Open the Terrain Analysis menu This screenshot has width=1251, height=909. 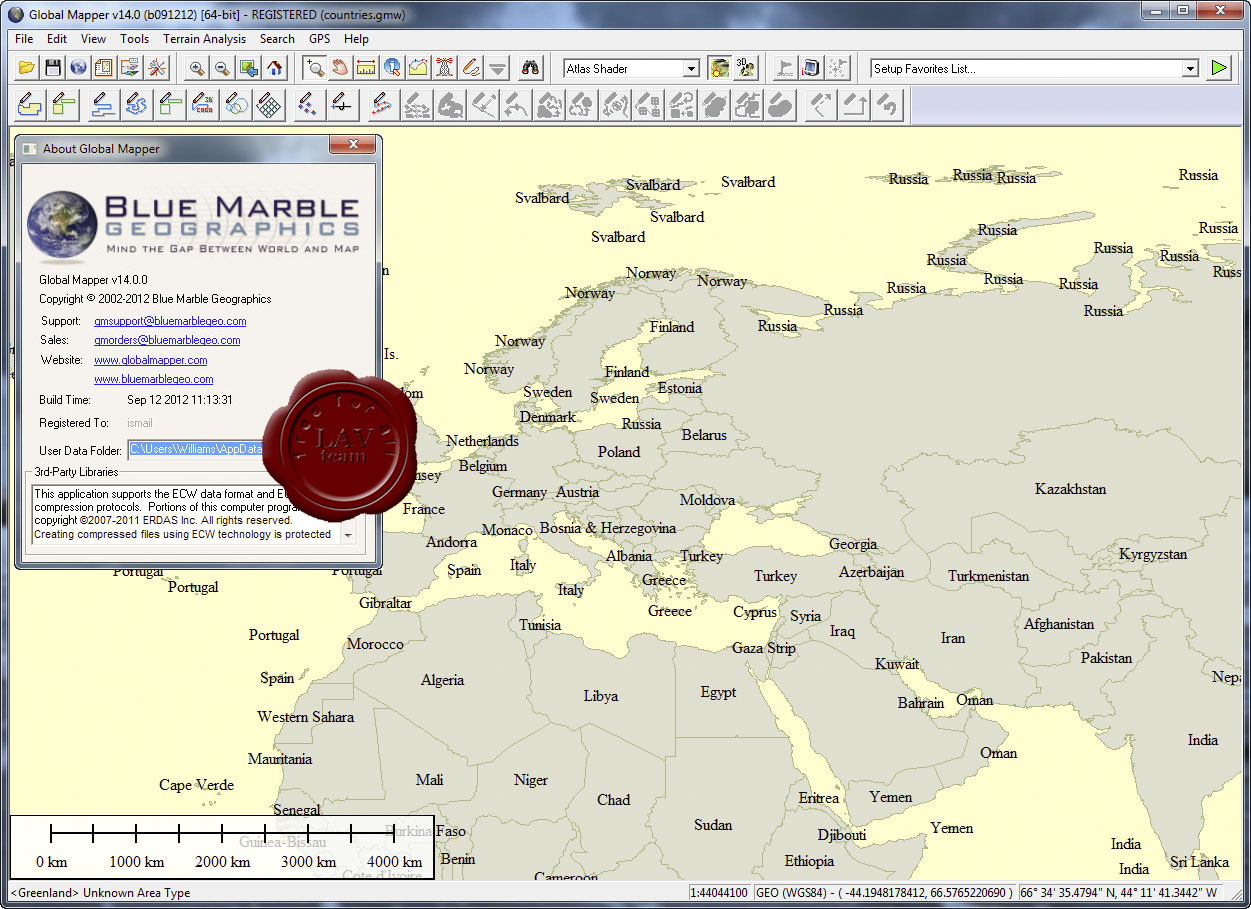pyautogui.click(x=204, y=39)
